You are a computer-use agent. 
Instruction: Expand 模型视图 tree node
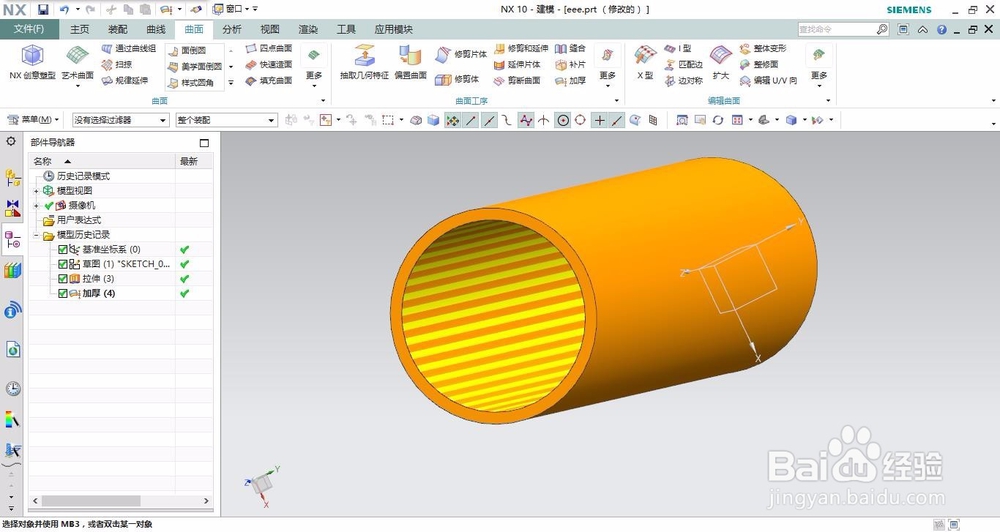(x=36, y=191)
